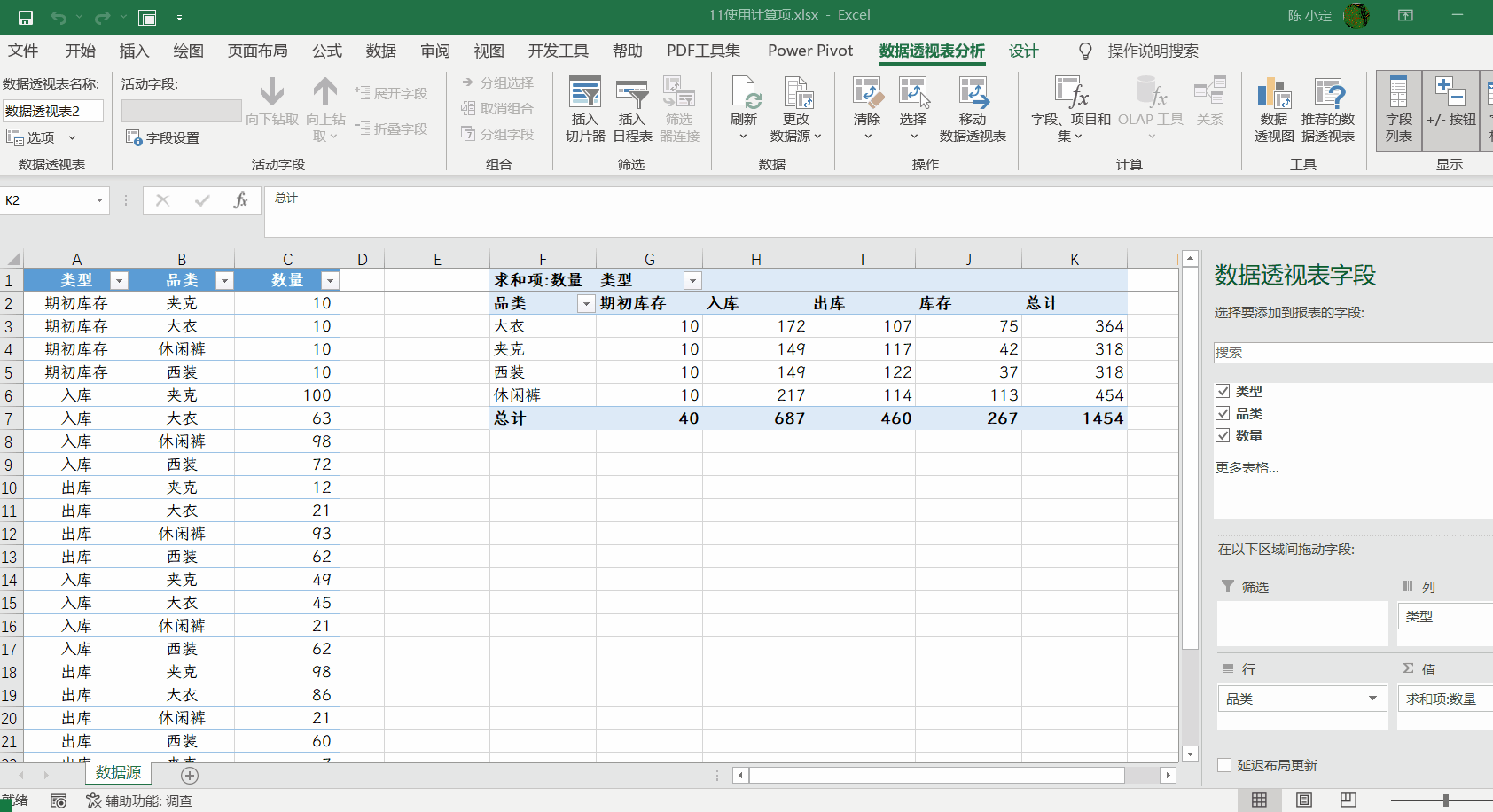Switch to the Power Pivot tab
1493x812 pixels.
click(x=810, y=51)
